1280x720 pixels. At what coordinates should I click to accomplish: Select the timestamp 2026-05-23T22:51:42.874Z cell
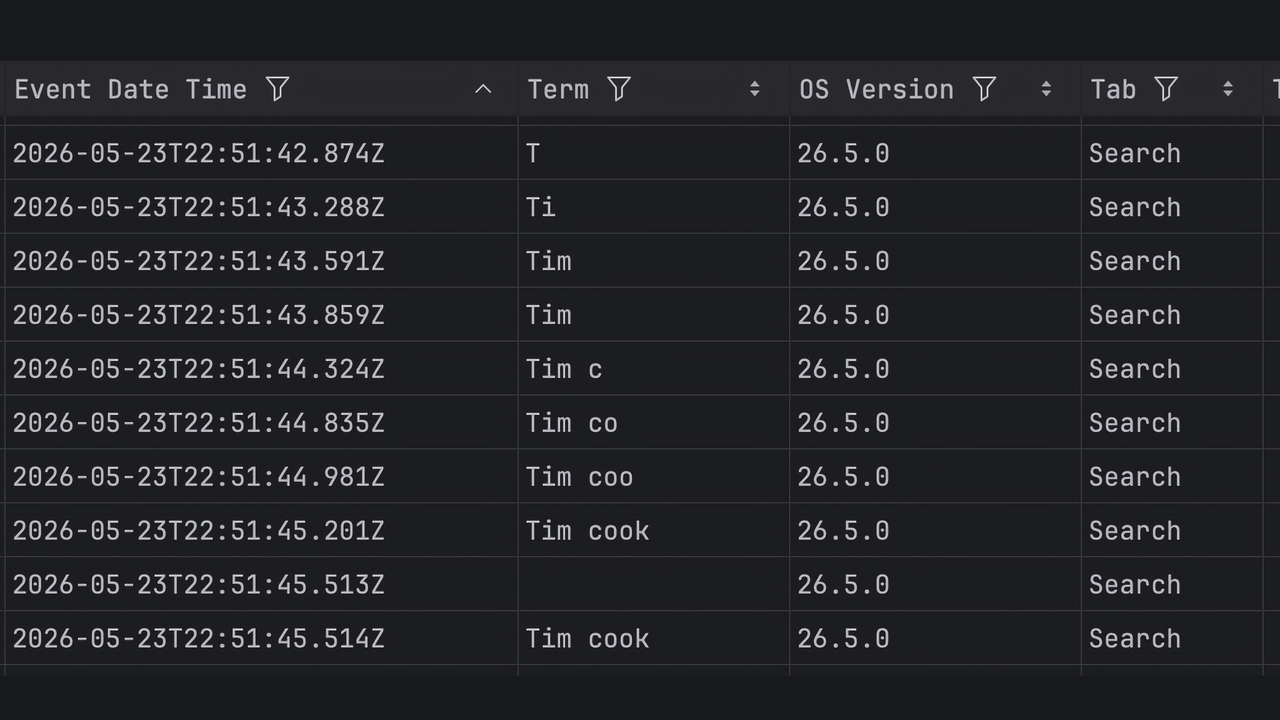click(261, 153)
